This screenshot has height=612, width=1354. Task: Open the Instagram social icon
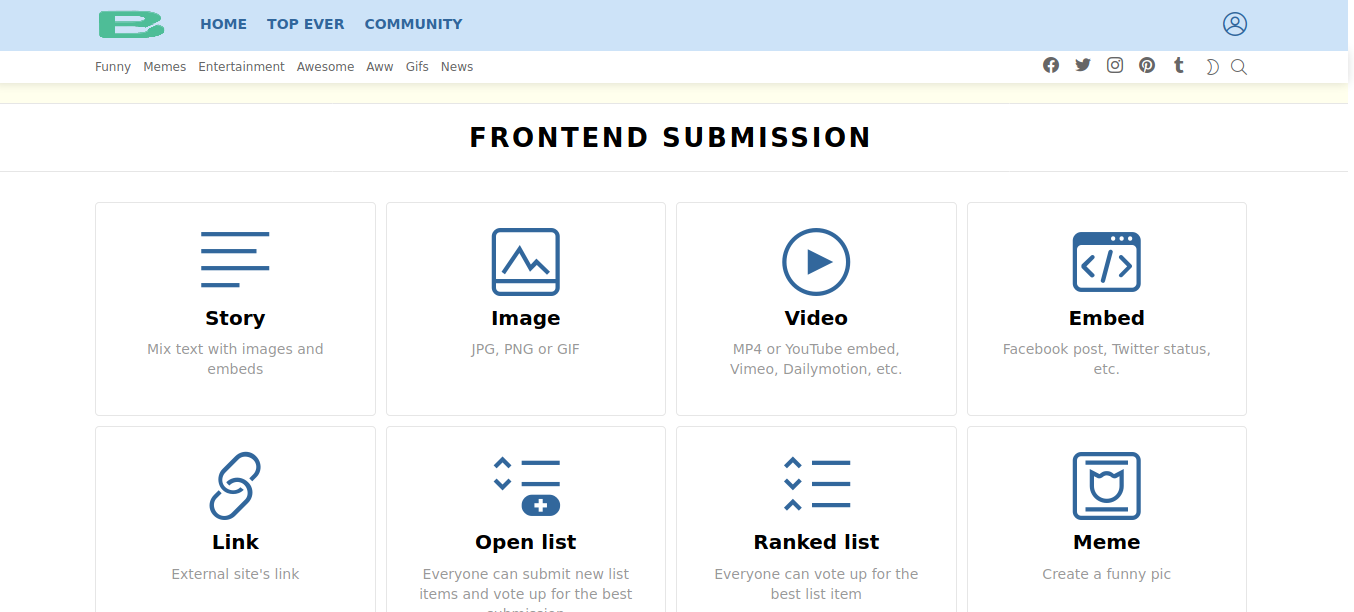pyautogui.click(x=1115, y=65)
